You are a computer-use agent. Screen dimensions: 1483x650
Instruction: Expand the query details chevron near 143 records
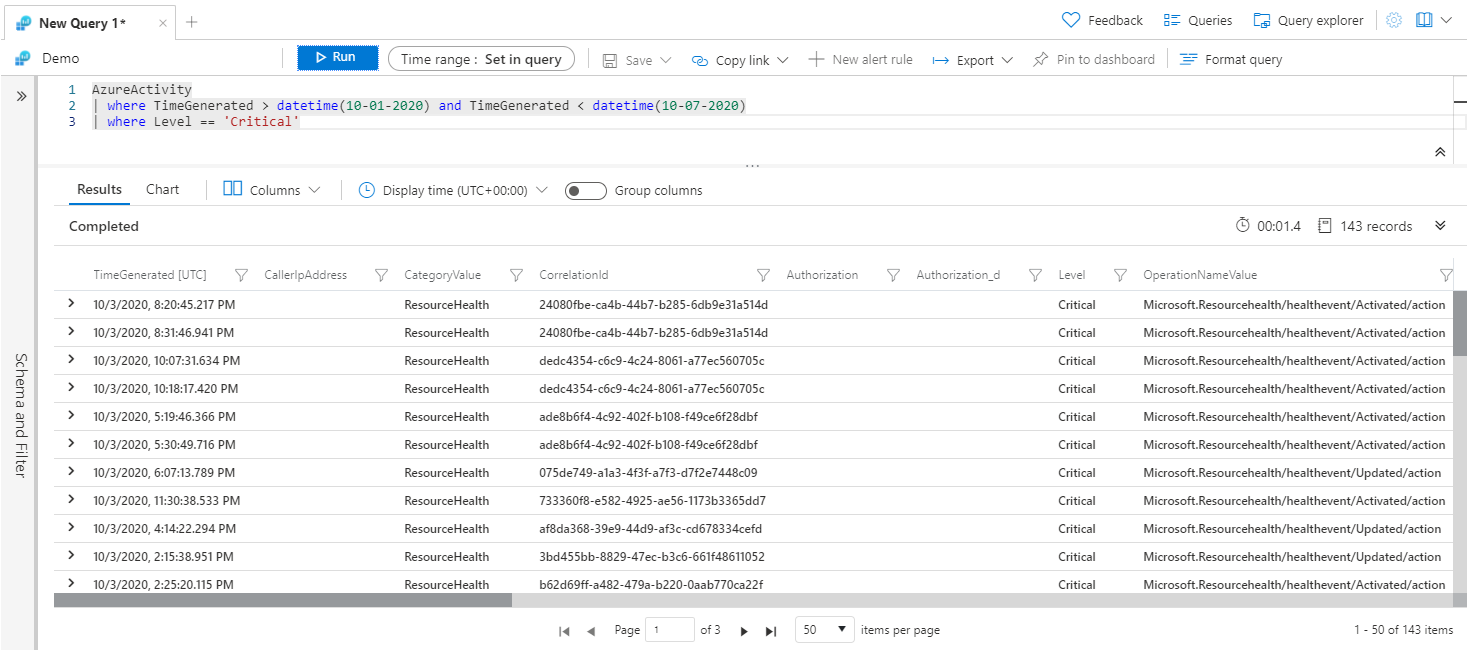tap(1440, 226)
